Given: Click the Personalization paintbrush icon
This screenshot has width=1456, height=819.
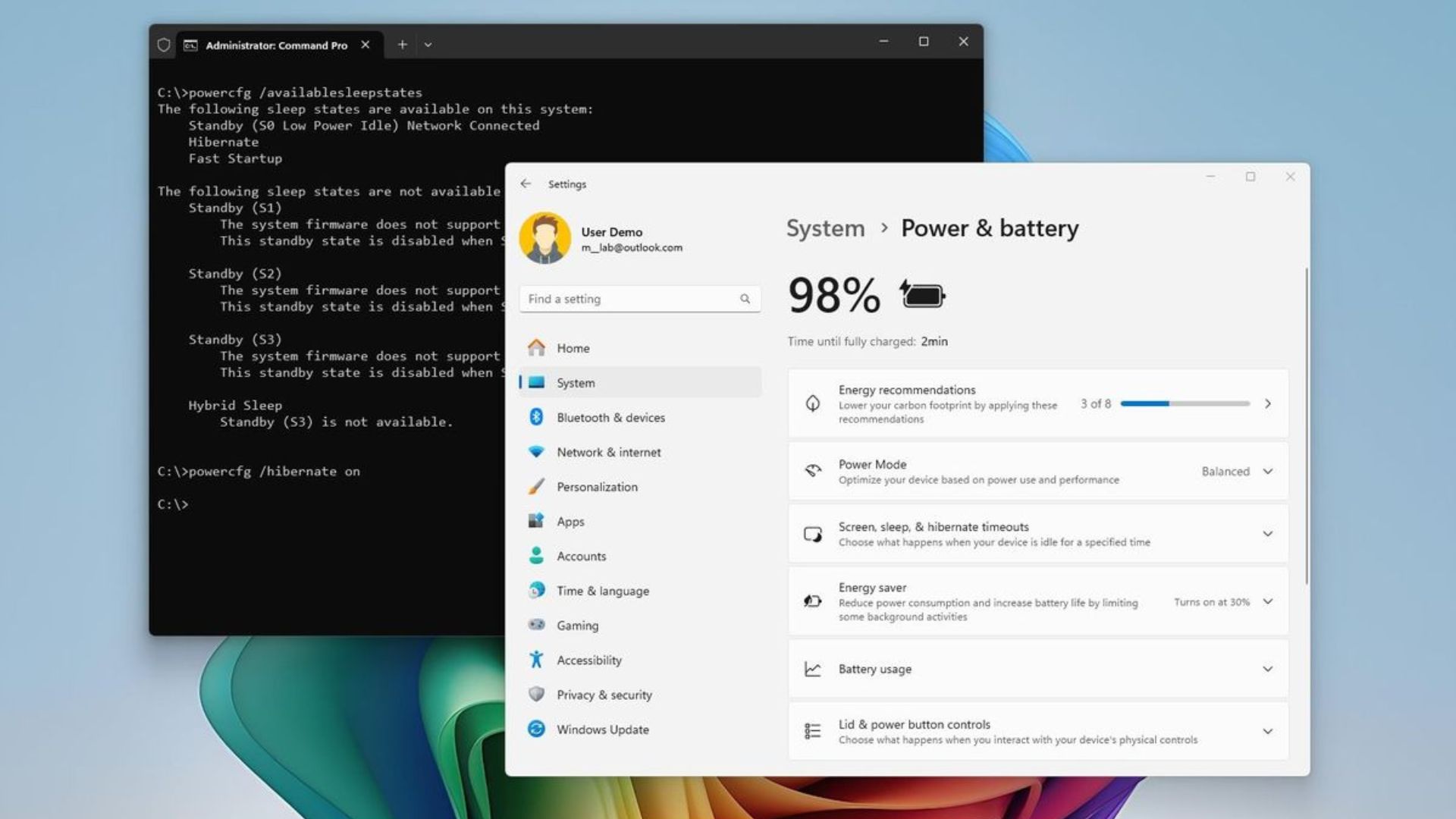Looking at the screenshot, I should click(x=536, y=486).
